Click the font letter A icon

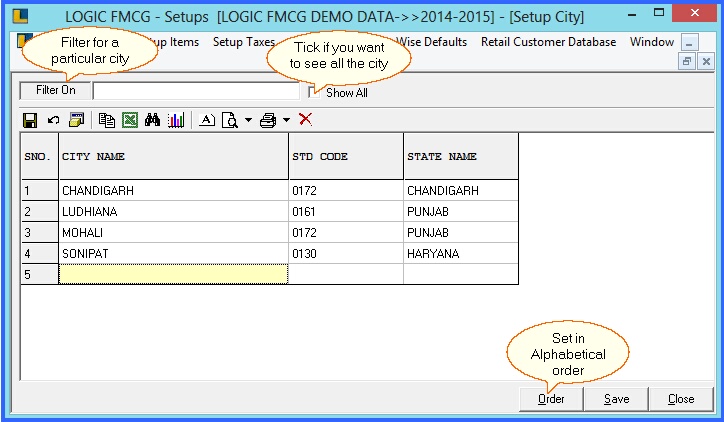pos(207,120)
